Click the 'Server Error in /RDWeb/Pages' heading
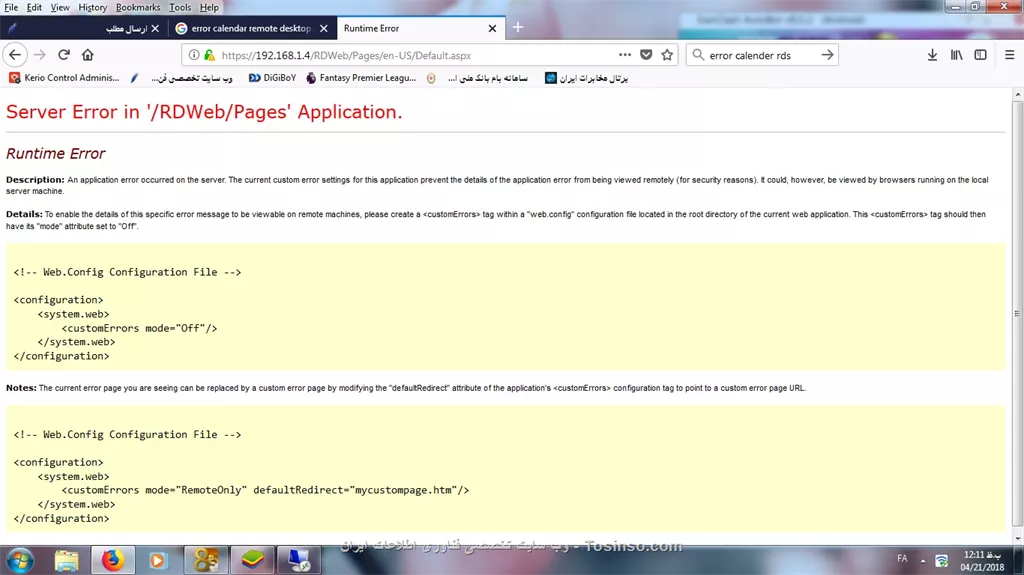Screen dimensions: 1024x575 (204, 112)
